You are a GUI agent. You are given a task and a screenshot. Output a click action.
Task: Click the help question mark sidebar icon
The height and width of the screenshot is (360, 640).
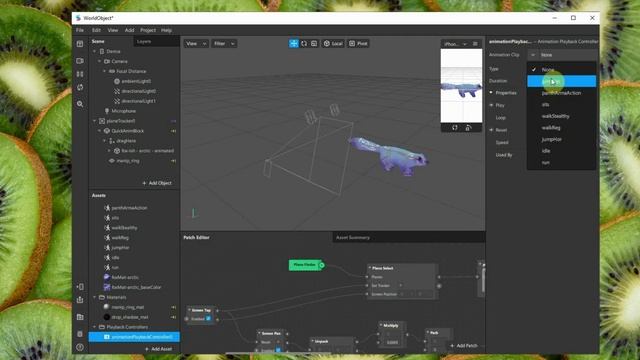tap(80, 347)
